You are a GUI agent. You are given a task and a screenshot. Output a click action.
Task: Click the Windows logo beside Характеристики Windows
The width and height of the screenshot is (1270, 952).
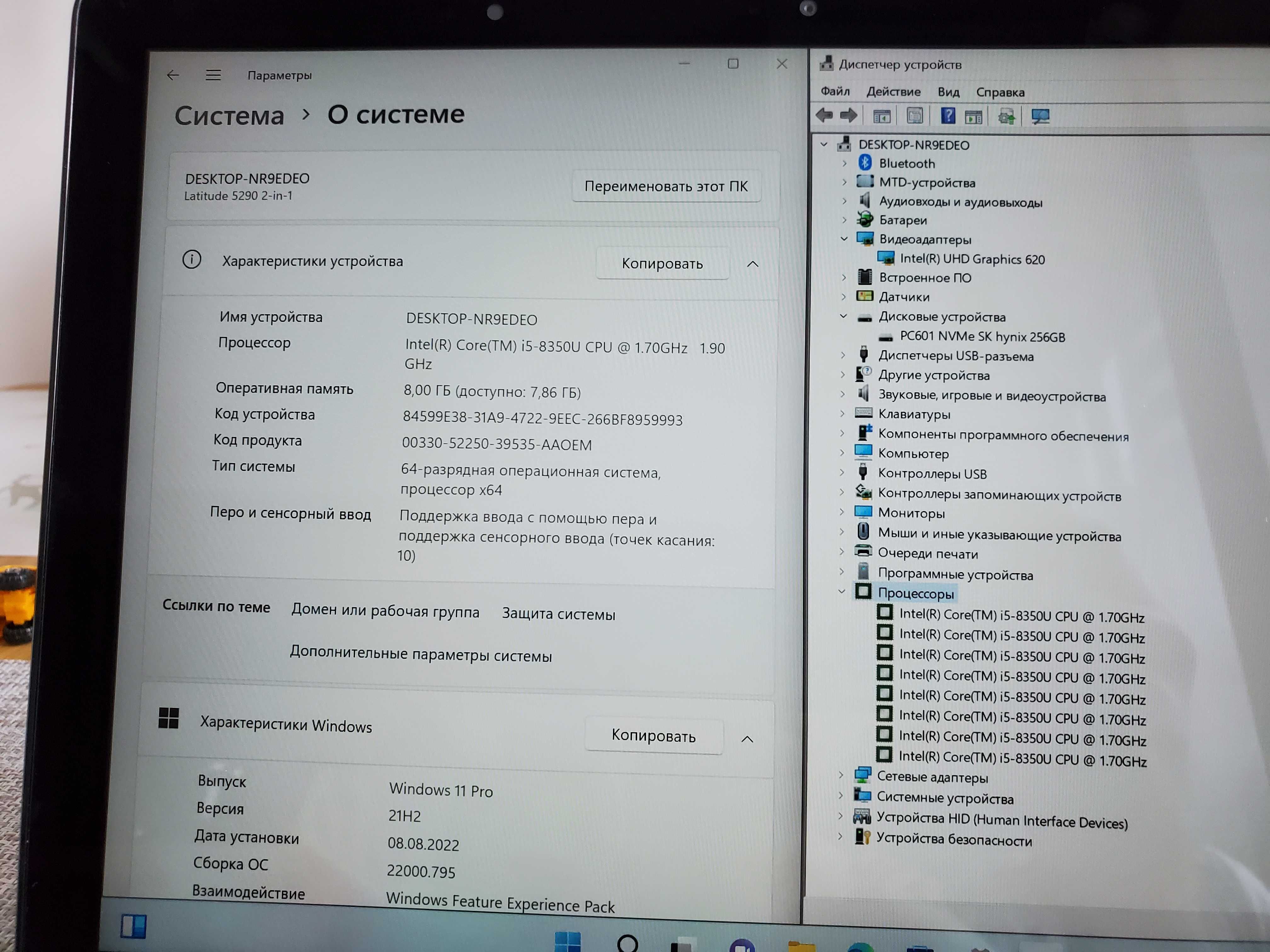(x=169, y=718)
